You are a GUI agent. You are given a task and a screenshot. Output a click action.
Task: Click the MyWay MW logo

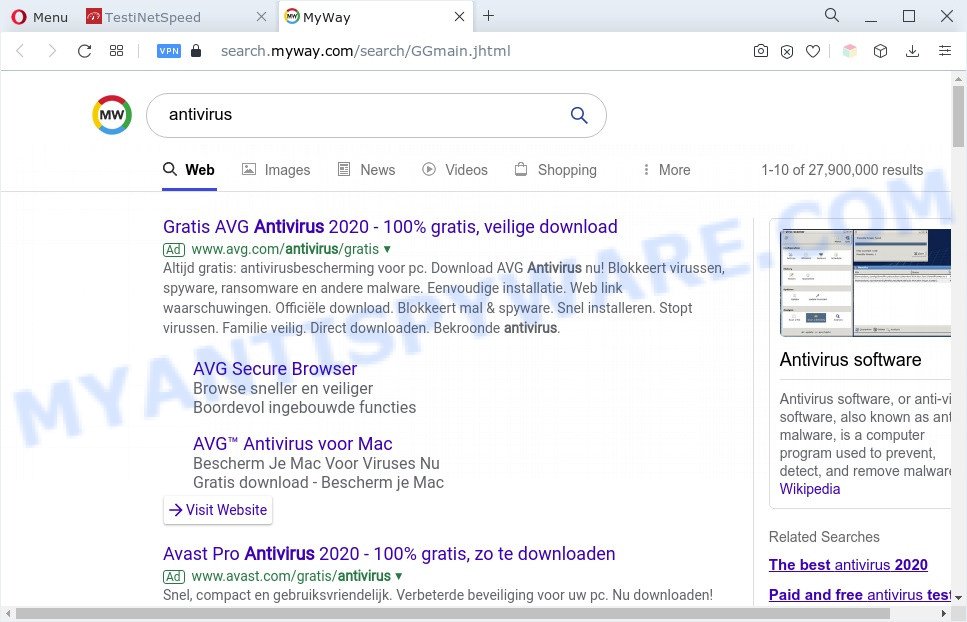(112, 115)
